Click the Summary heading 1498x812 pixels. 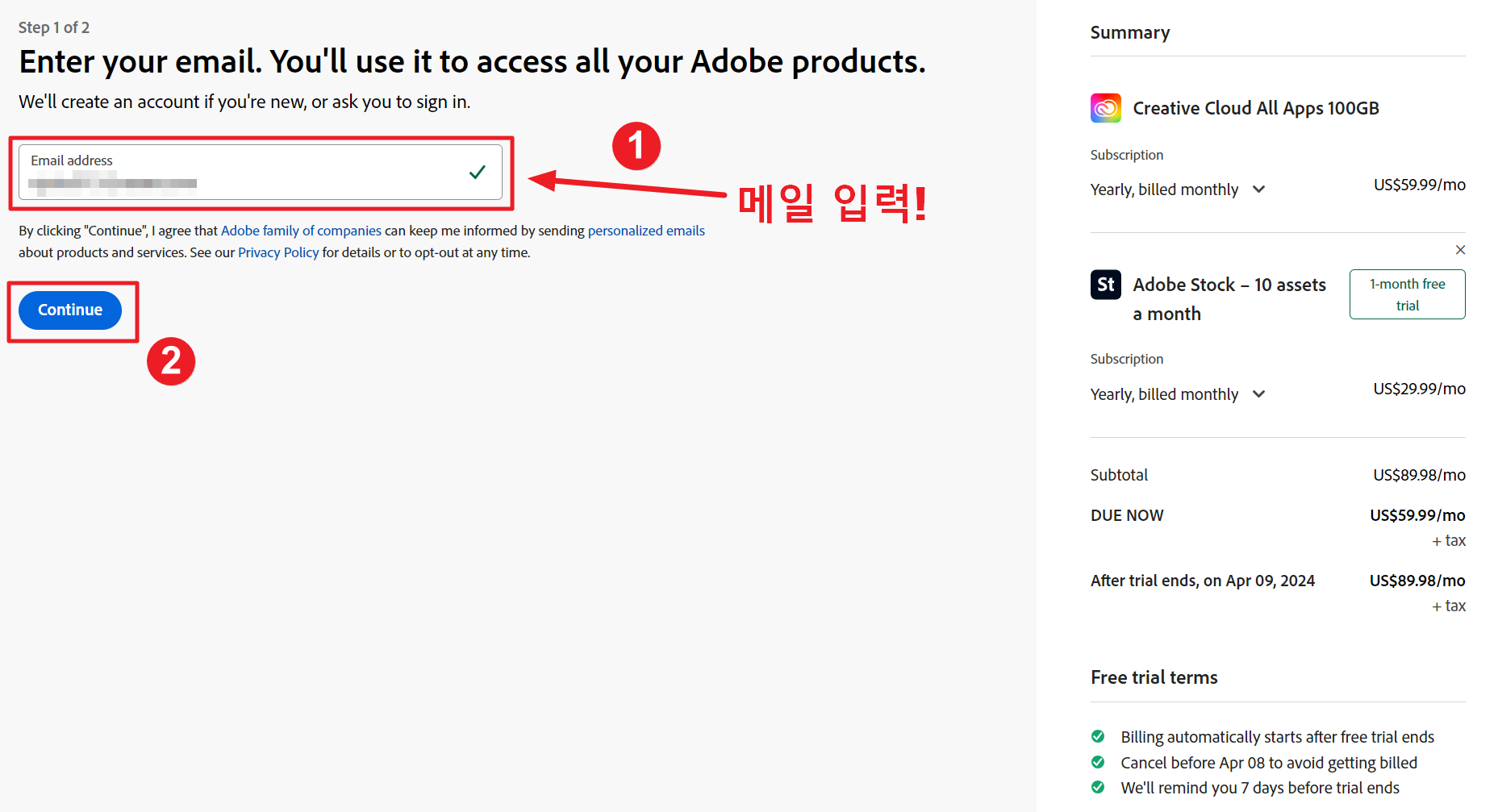tap(1130, 33)
